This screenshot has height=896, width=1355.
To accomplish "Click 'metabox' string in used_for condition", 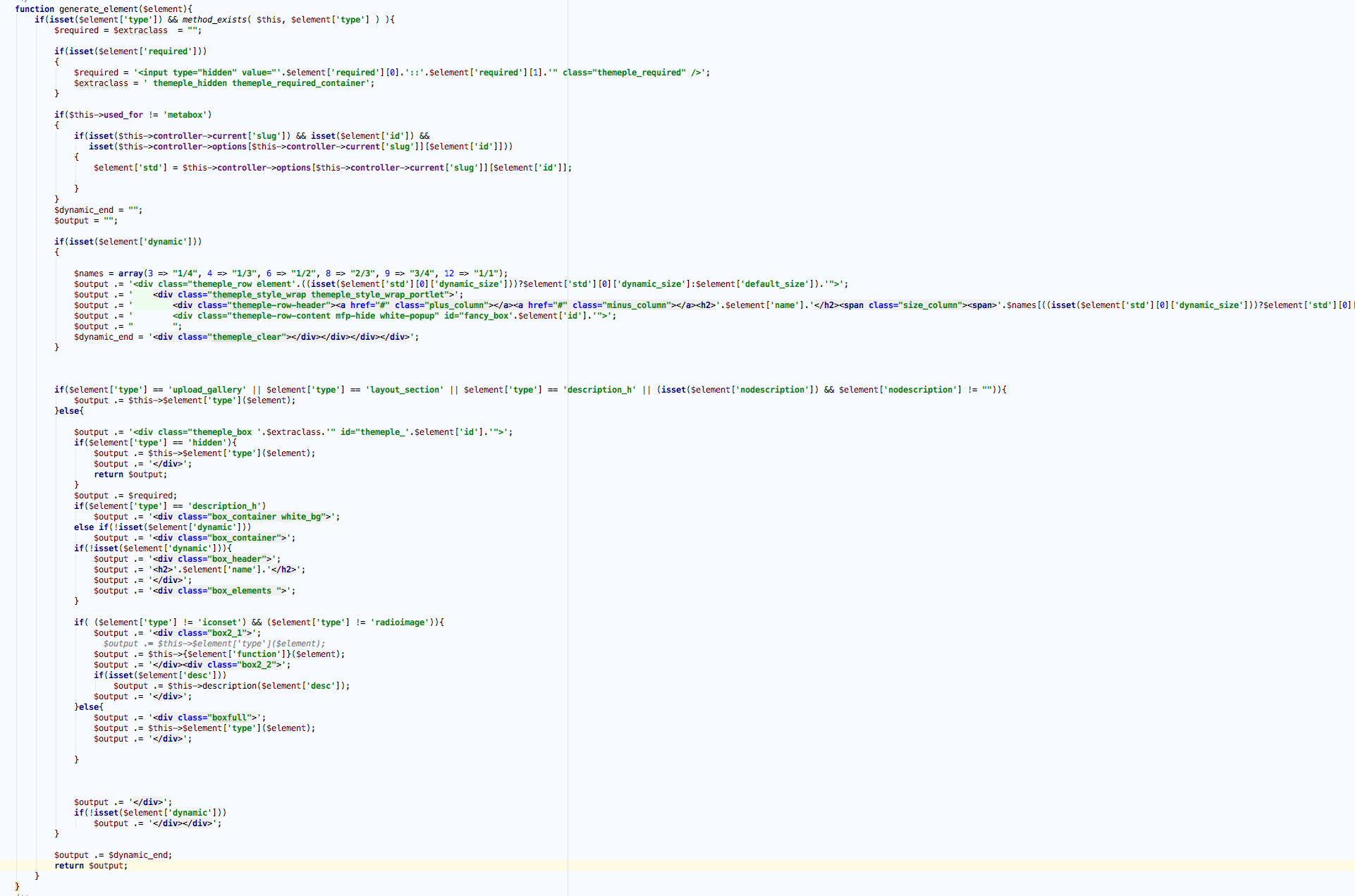I will 185,115.
